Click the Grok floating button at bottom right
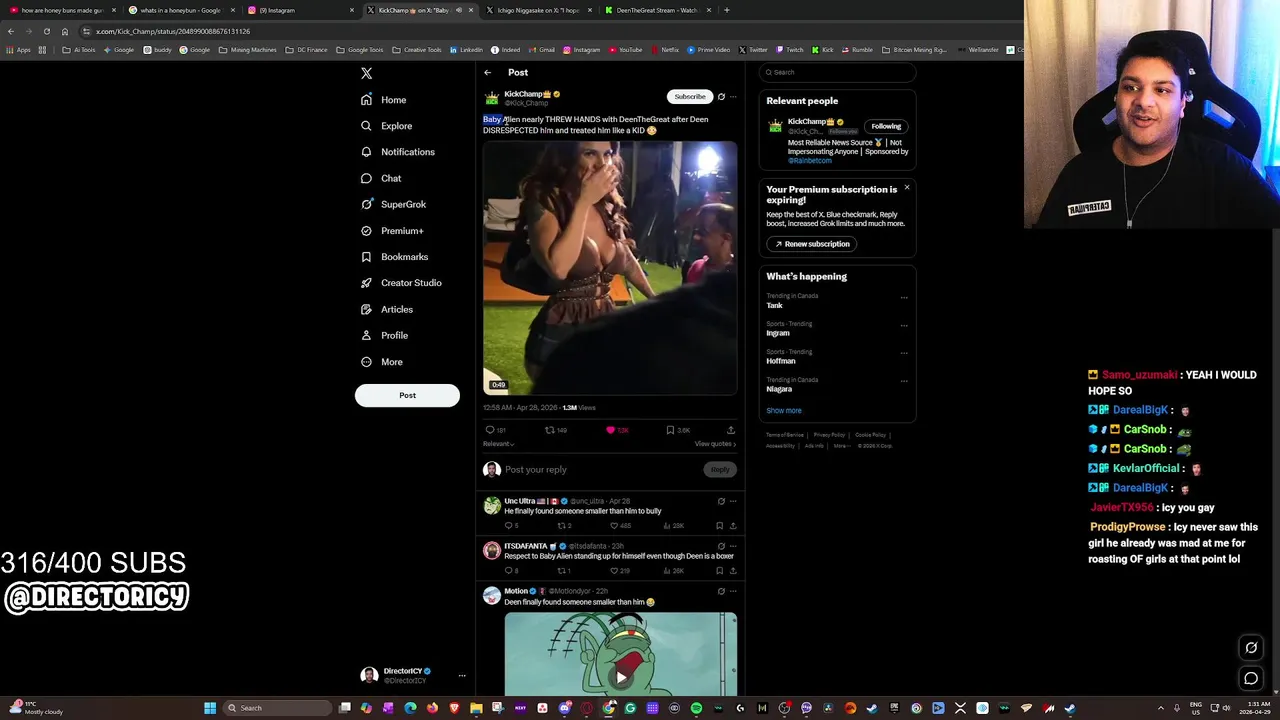Image resolution: width=1280 pixels, height=720 pixels. (x=1250, y=648)
